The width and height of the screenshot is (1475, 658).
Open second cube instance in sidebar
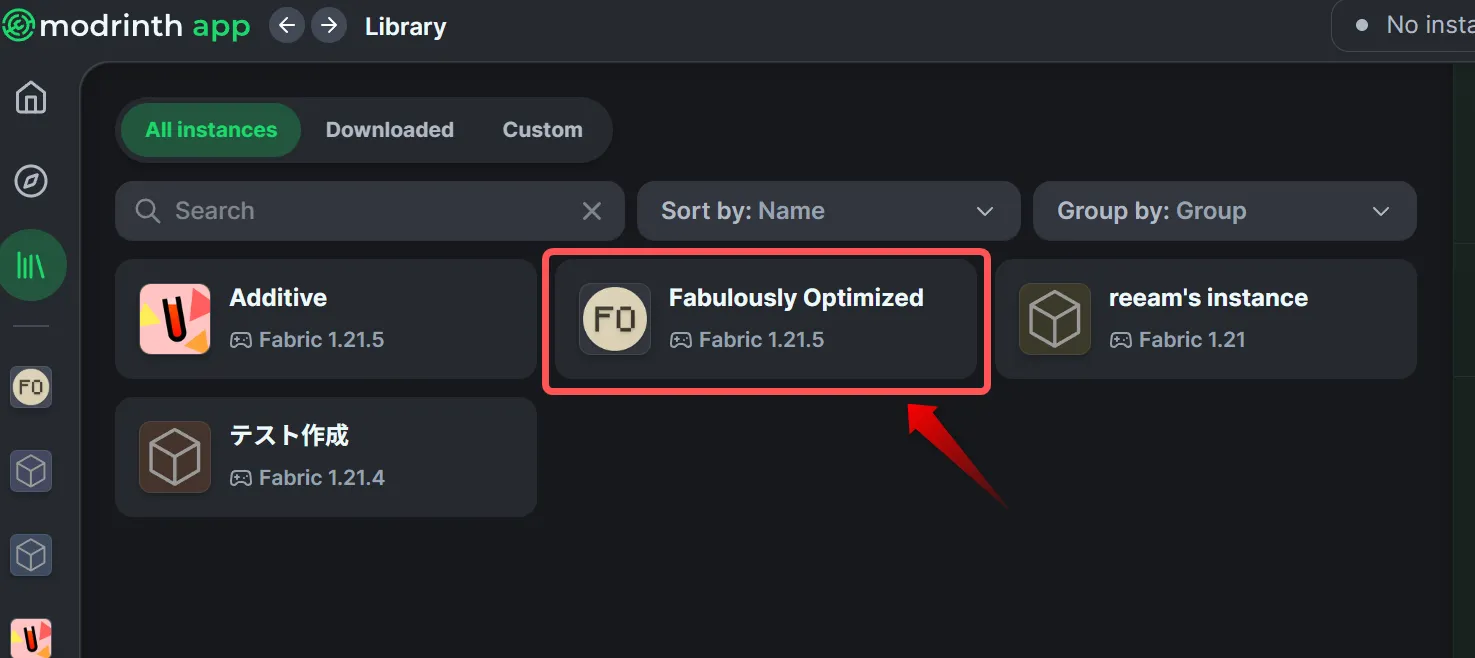coord(31,555)
